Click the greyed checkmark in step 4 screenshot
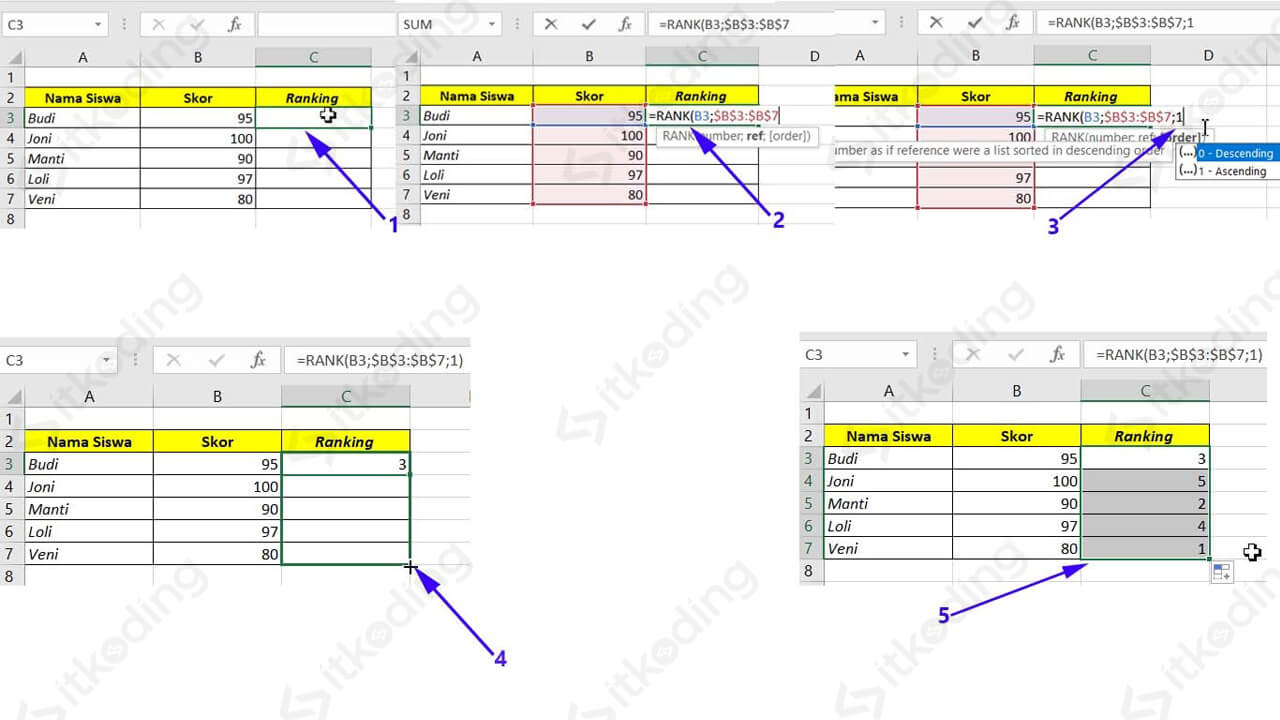This screenshot has height=720, width=1280. coord(217,360)
